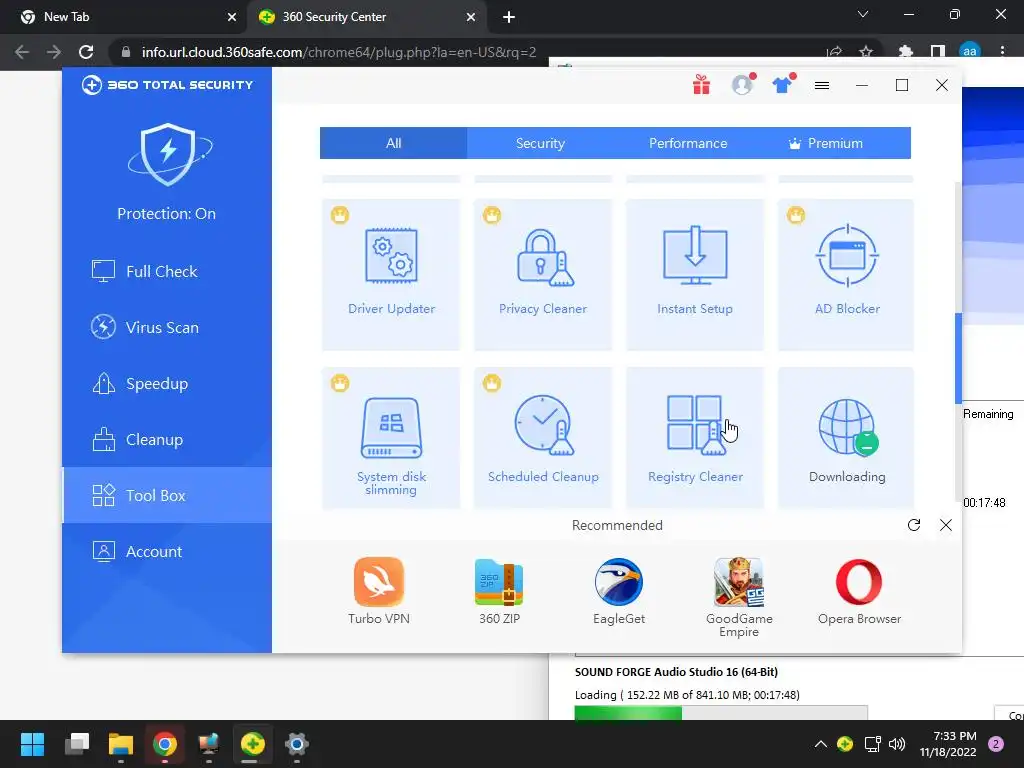
Task: Open Full Check in sidebar
Action: coord(167,271)
